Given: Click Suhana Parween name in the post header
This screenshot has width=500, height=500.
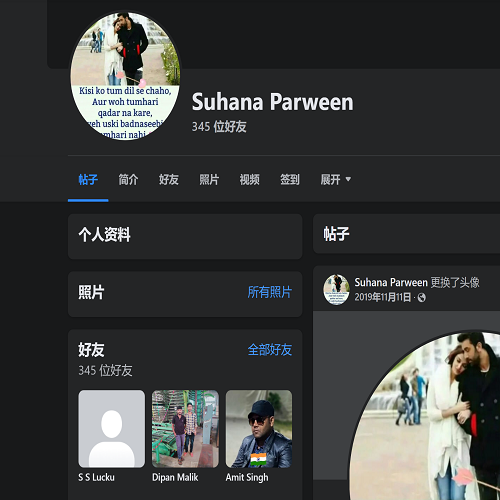Looking at the screenshot, I should tap(391, 282).
